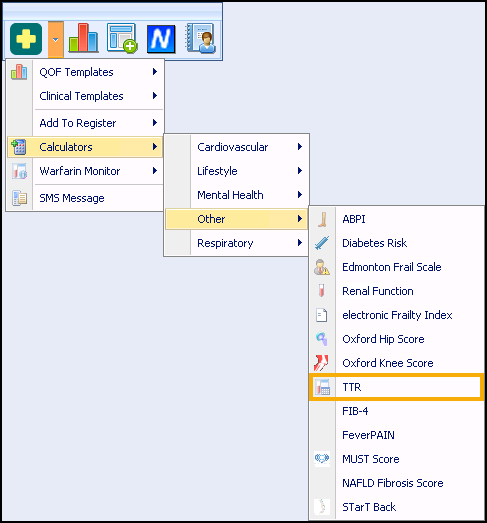Open the Warfarin Monitor submenu

pyautogui.click(x=85, y=171)
